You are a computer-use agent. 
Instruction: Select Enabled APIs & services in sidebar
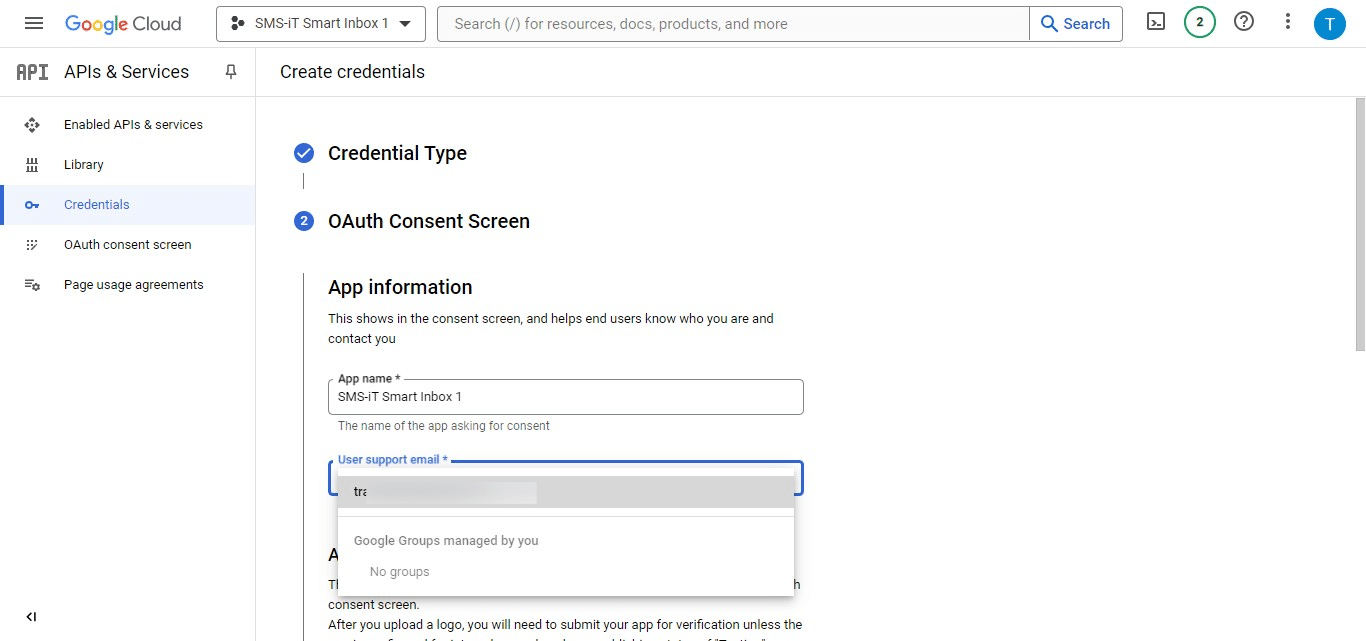pyautogui.click(x=133, y=124)
